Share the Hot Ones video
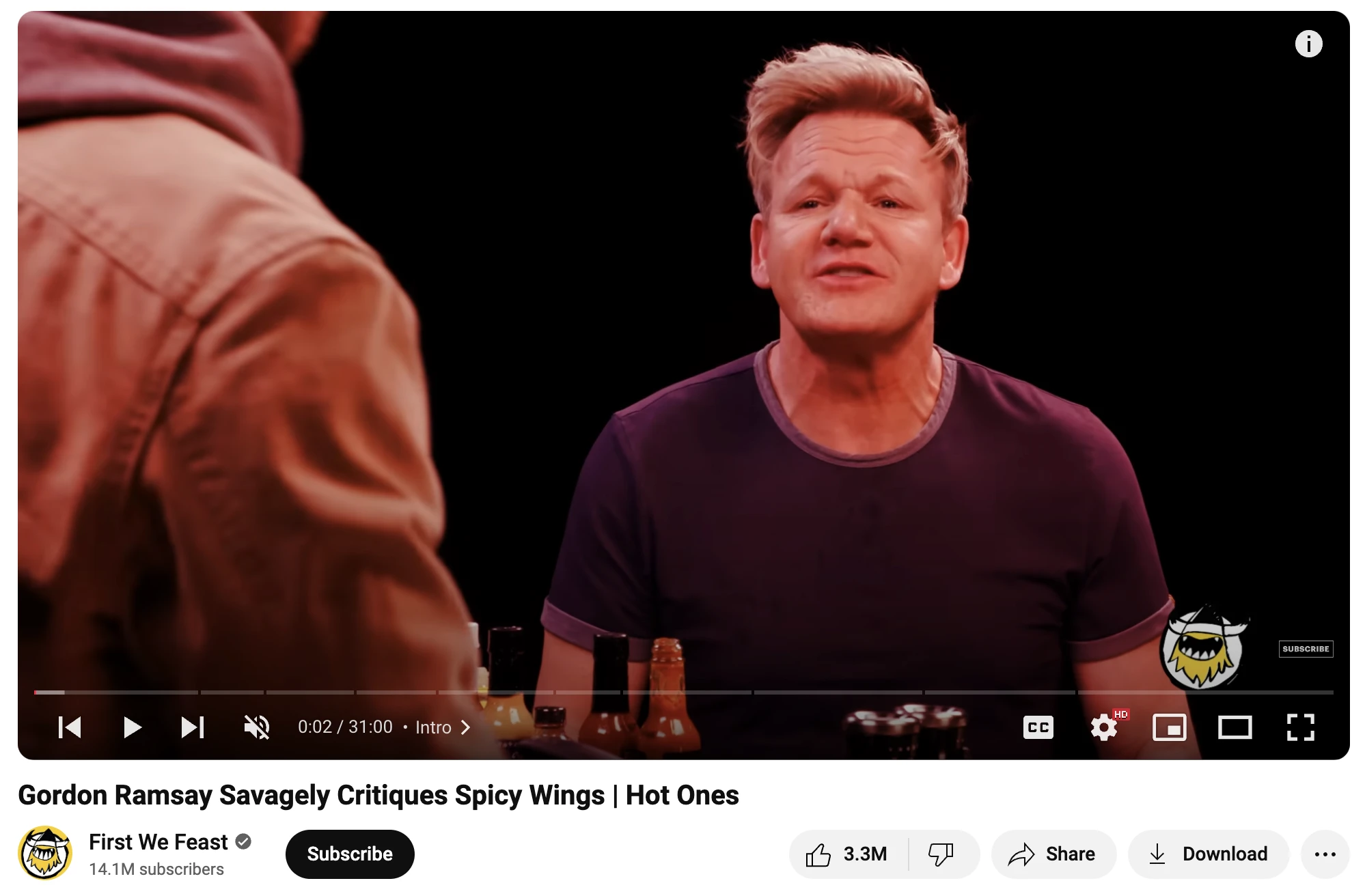This screenshot has height=896, width=1365. pyautogui.click(x=1053, y=854)
